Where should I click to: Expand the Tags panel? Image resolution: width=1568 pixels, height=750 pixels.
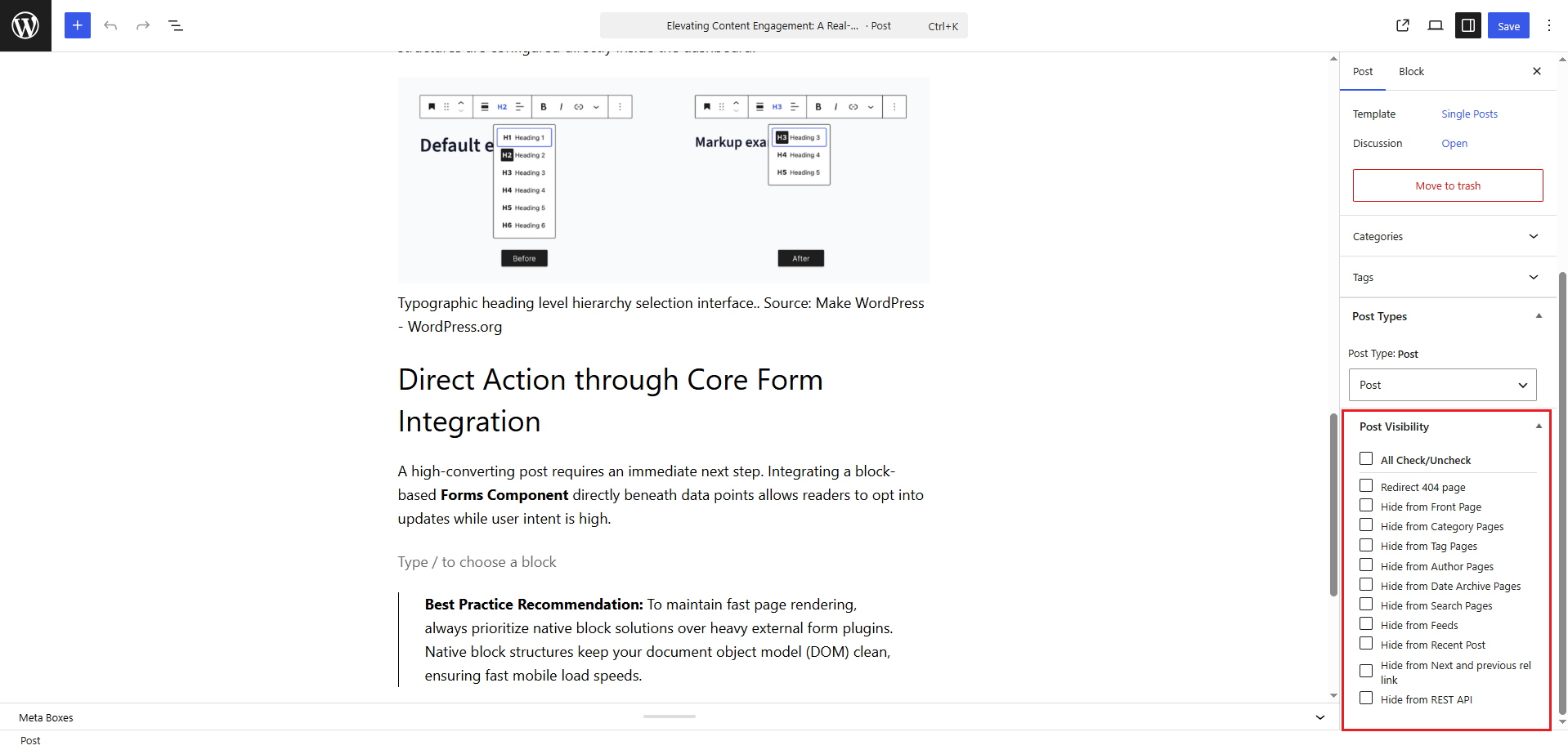pyautogui.click(x=1447, y=277)
